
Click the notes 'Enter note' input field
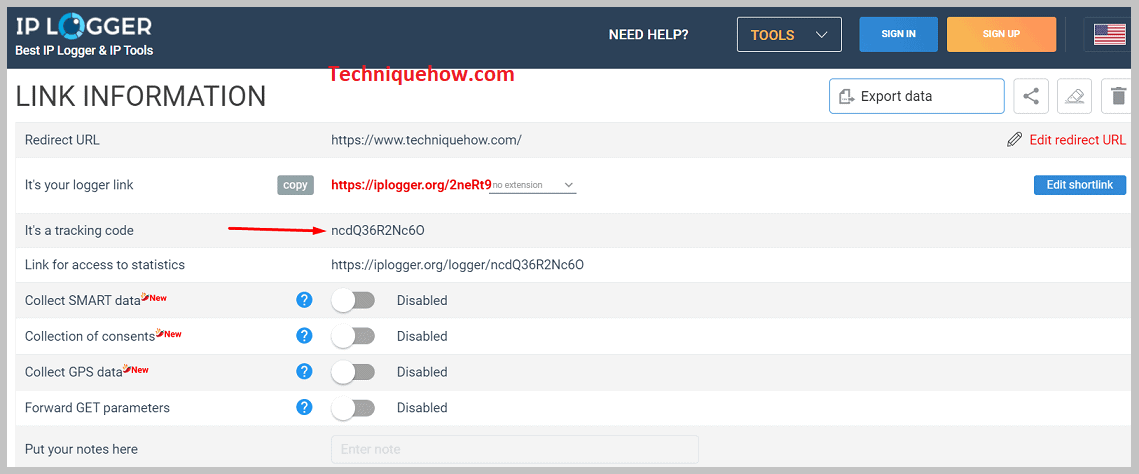[514, 449]
